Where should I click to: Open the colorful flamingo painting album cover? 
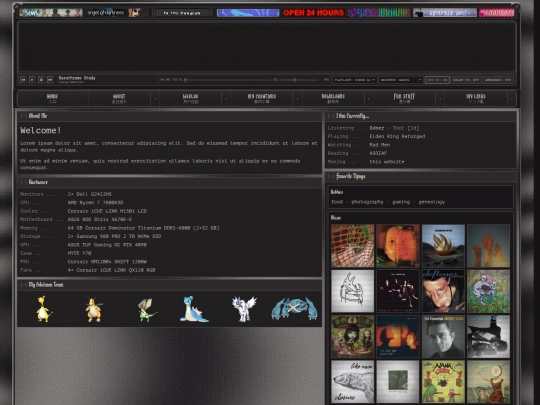click(x=488, y=291)
